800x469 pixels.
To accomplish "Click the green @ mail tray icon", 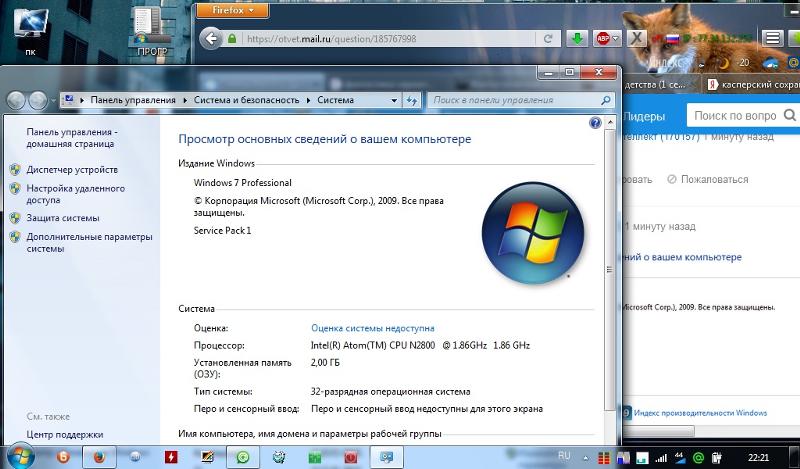I will click(x=698, y=458).
